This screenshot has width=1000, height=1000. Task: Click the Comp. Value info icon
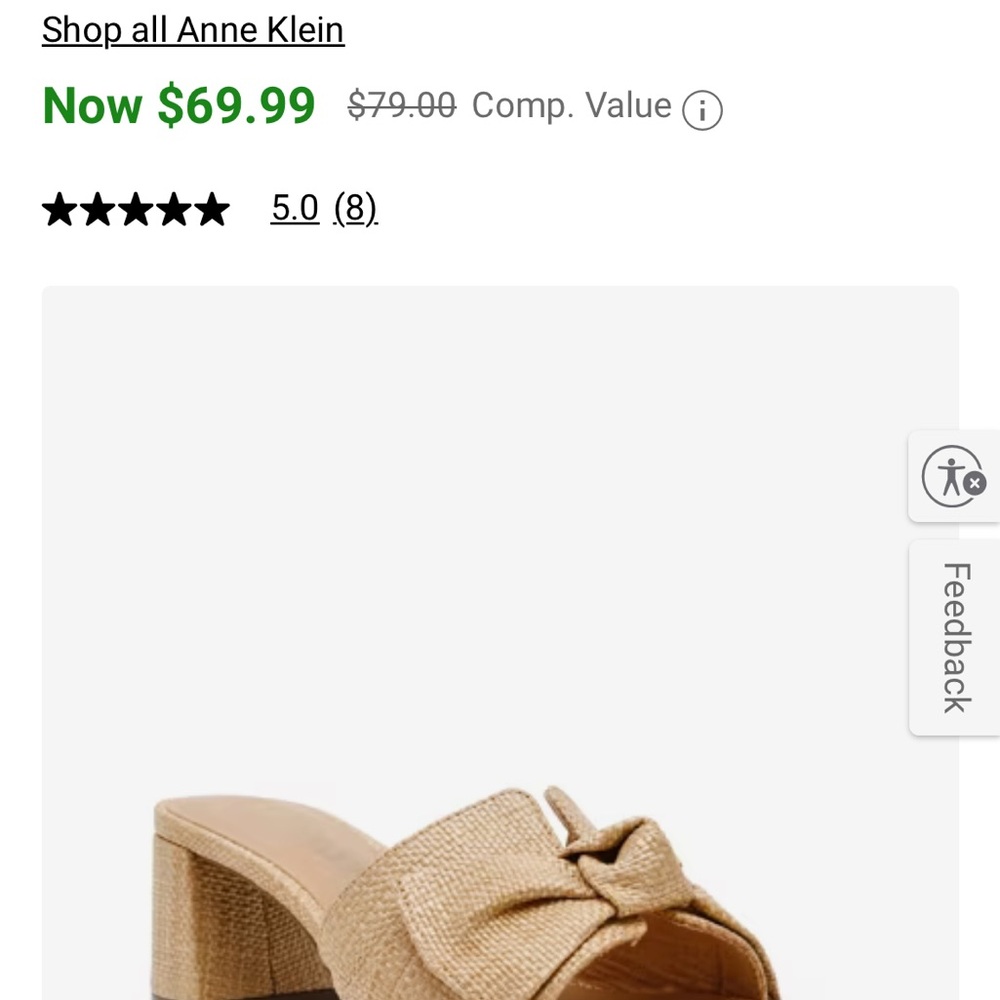[703, 108]
